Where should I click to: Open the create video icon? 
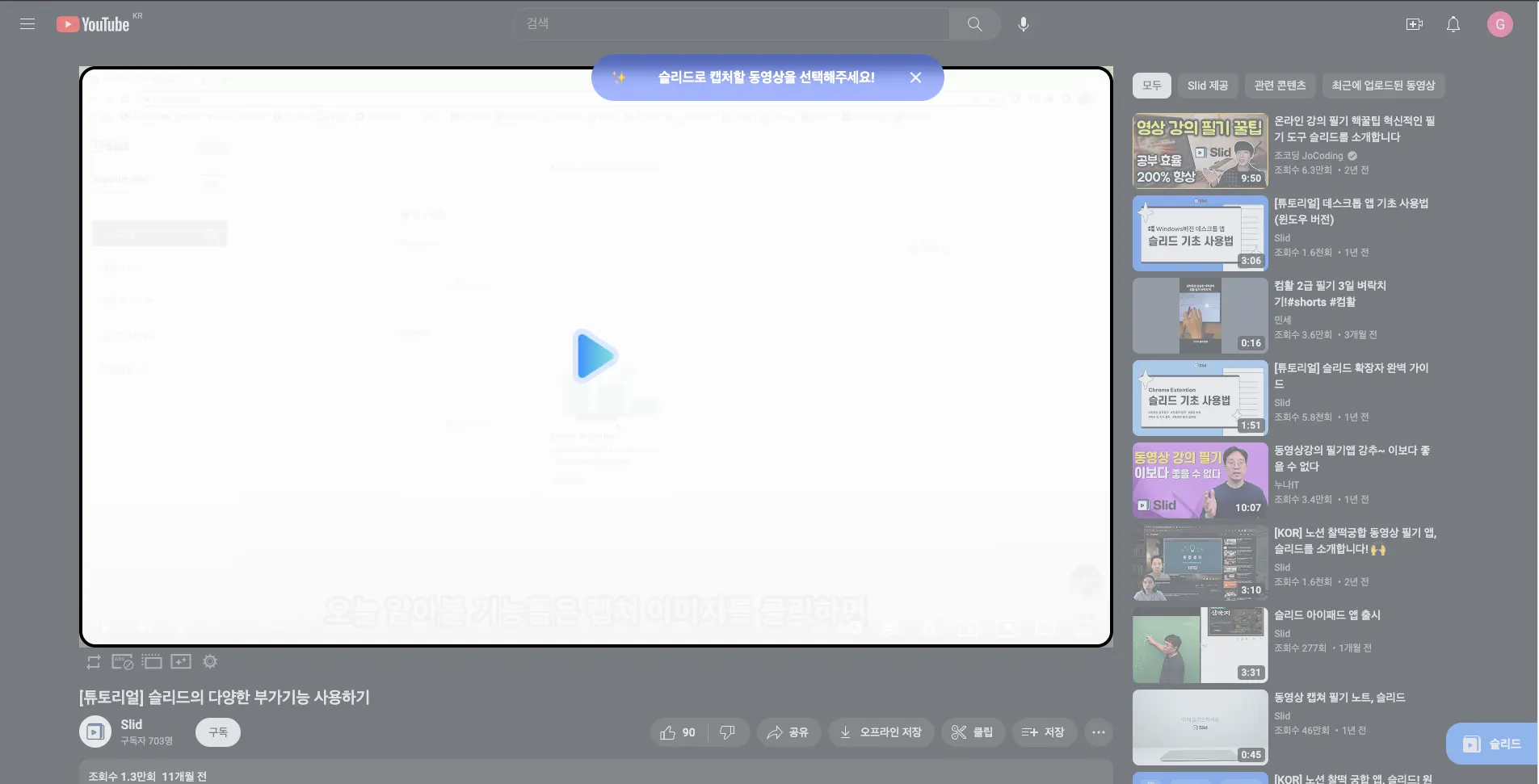pos(1415,24)
